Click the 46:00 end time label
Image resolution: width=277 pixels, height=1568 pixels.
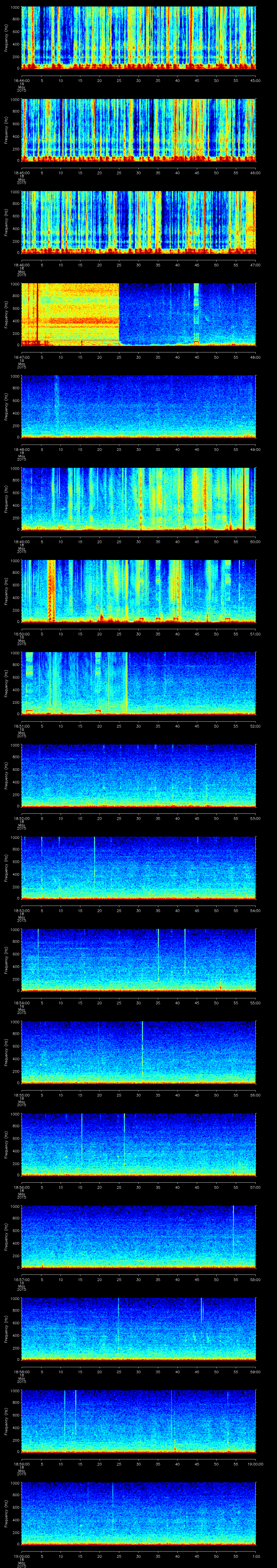point(256,173)
